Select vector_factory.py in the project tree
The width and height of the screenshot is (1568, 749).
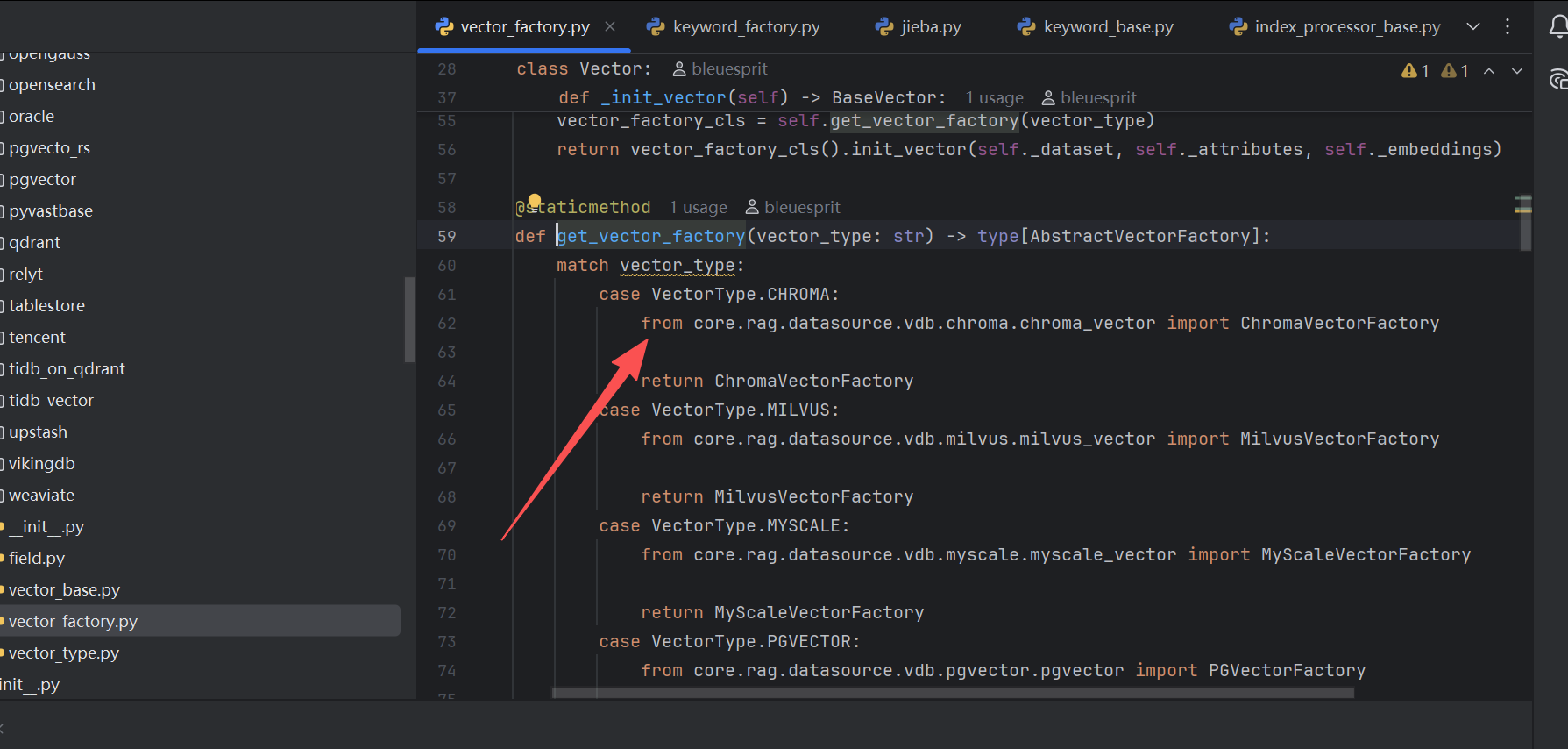(73, 622)
